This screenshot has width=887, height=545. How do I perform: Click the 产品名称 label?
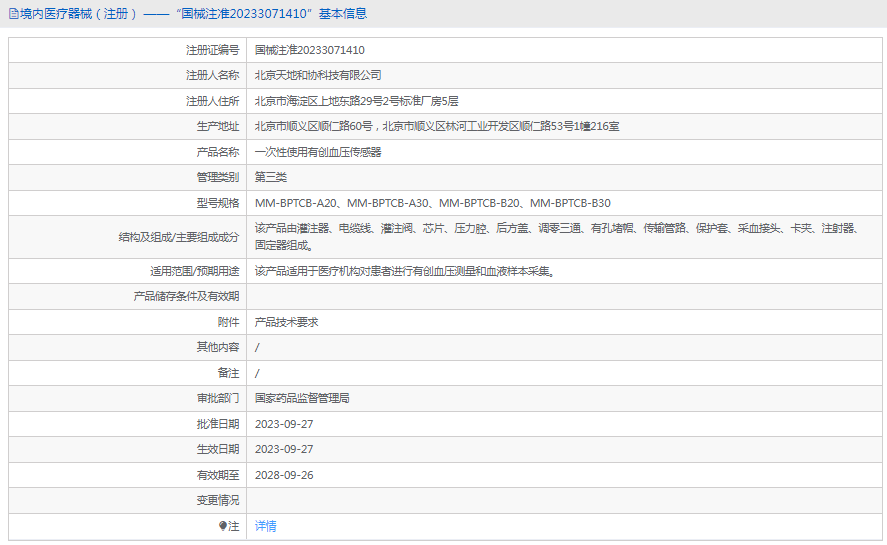tap(218, 152)
